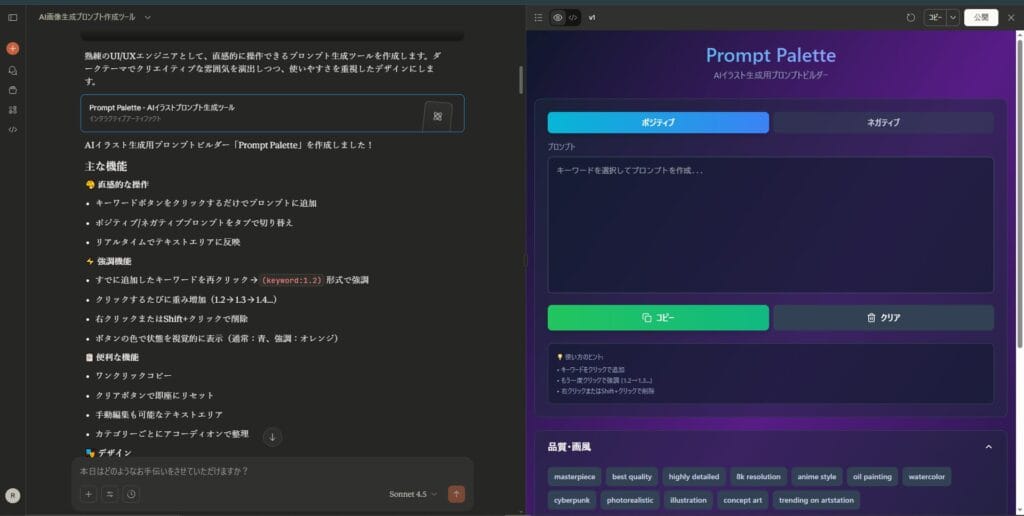Start a new chat with the orange plus icon
This screenshot has height=516, width=1024.
click(12, 48)
